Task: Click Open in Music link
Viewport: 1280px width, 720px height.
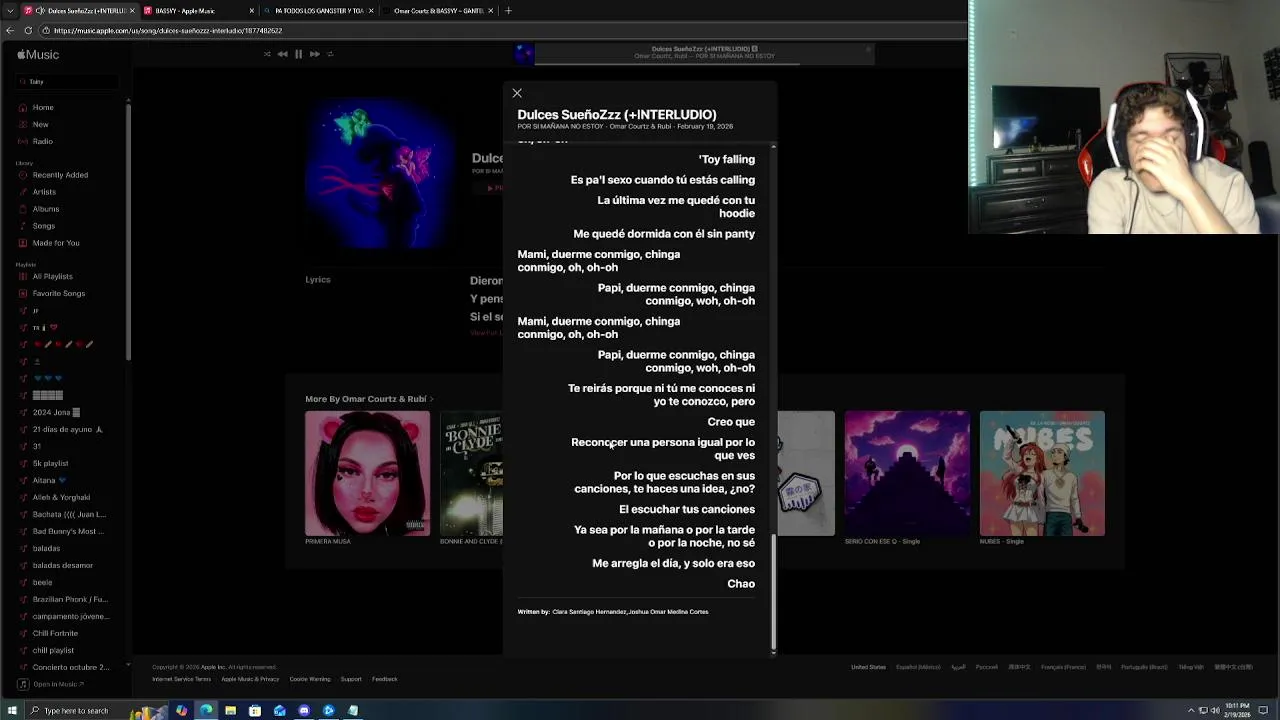Action: [x=58, y=684]
